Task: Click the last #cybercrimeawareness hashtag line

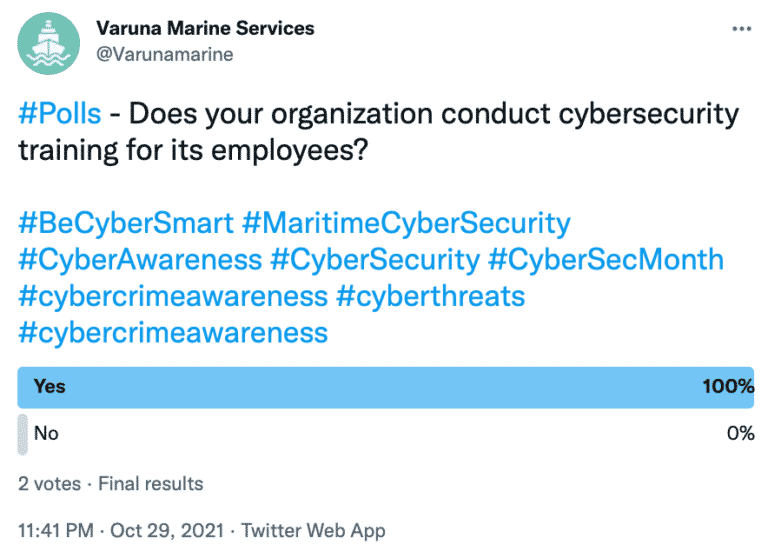Action: click(173, 331)
